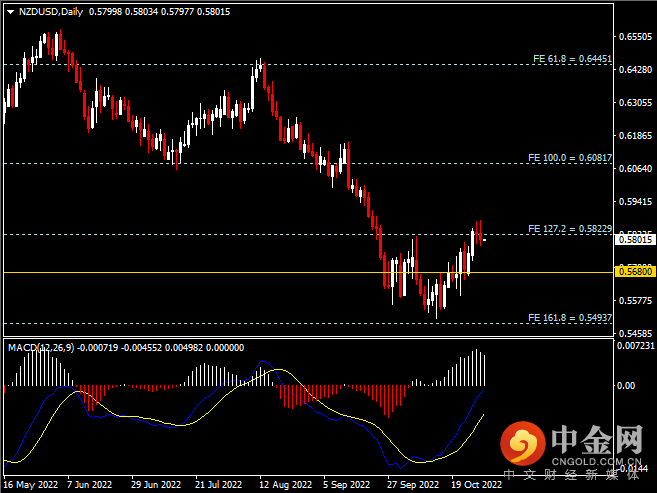
Task: Click the NZDUSD,Daily chart title
Action: pyautogui.click(x=51, y=12)
